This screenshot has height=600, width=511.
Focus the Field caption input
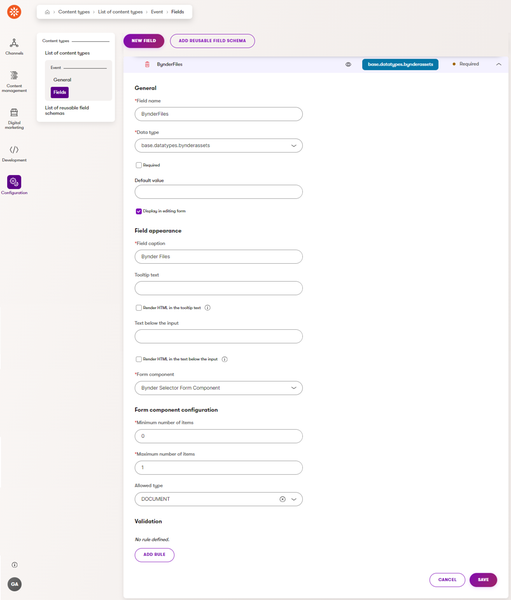coord(219,256)
